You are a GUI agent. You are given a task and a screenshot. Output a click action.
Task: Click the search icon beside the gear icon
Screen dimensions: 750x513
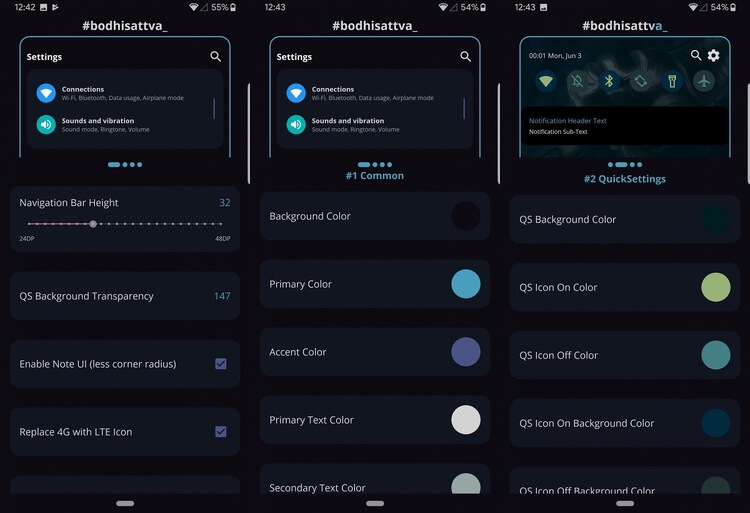click(x=696, y=56)
